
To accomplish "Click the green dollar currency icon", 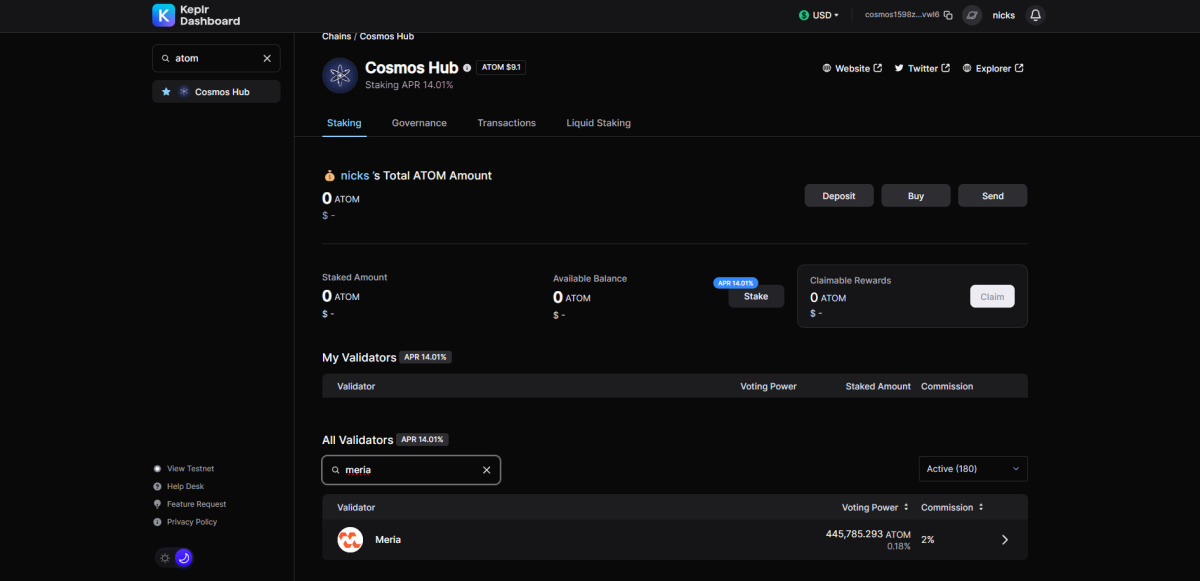I will [x=804, y=15].
